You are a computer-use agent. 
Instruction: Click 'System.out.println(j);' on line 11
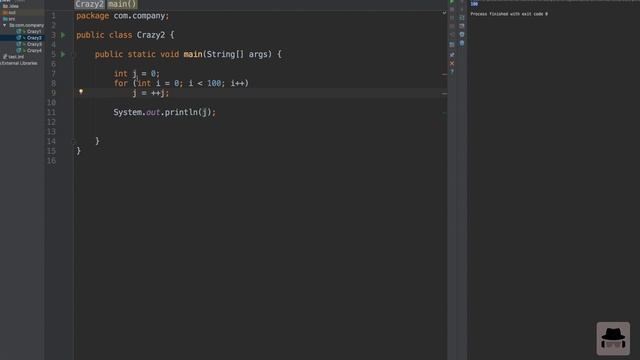[x=164, y=112]
